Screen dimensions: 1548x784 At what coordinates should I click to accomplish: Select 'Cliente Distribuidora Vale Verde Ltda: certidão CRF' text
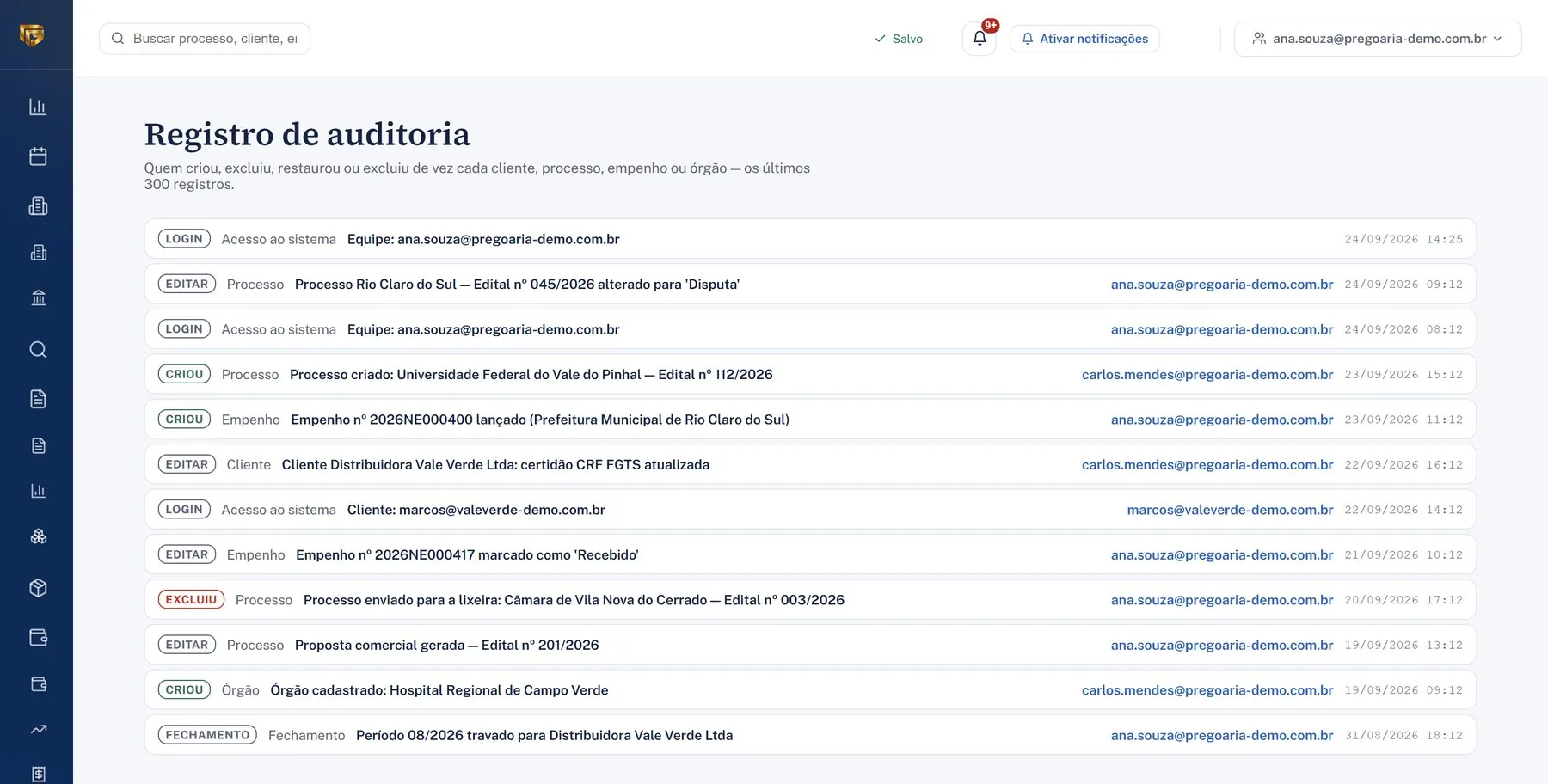[495, 464]
